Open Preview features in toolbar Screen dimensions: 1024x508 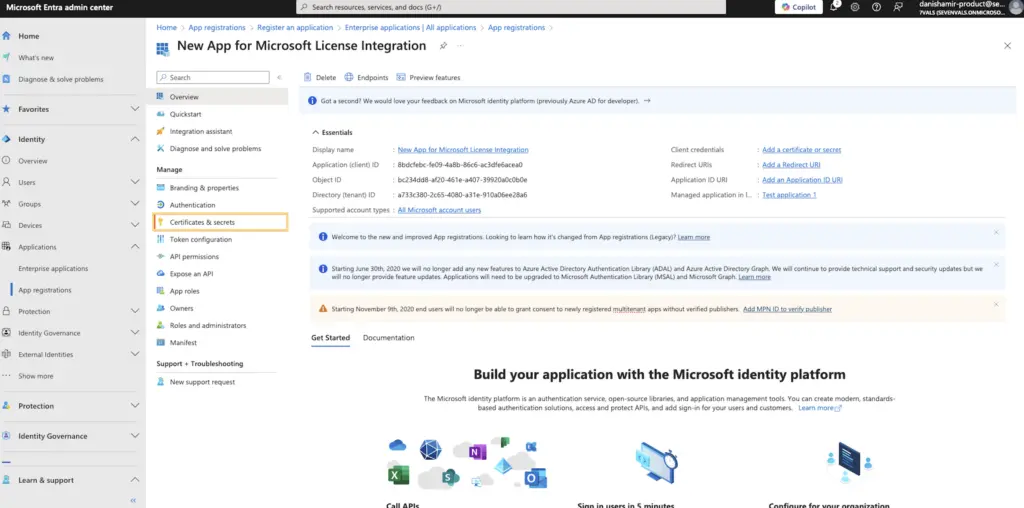click(x=428, y=77)
